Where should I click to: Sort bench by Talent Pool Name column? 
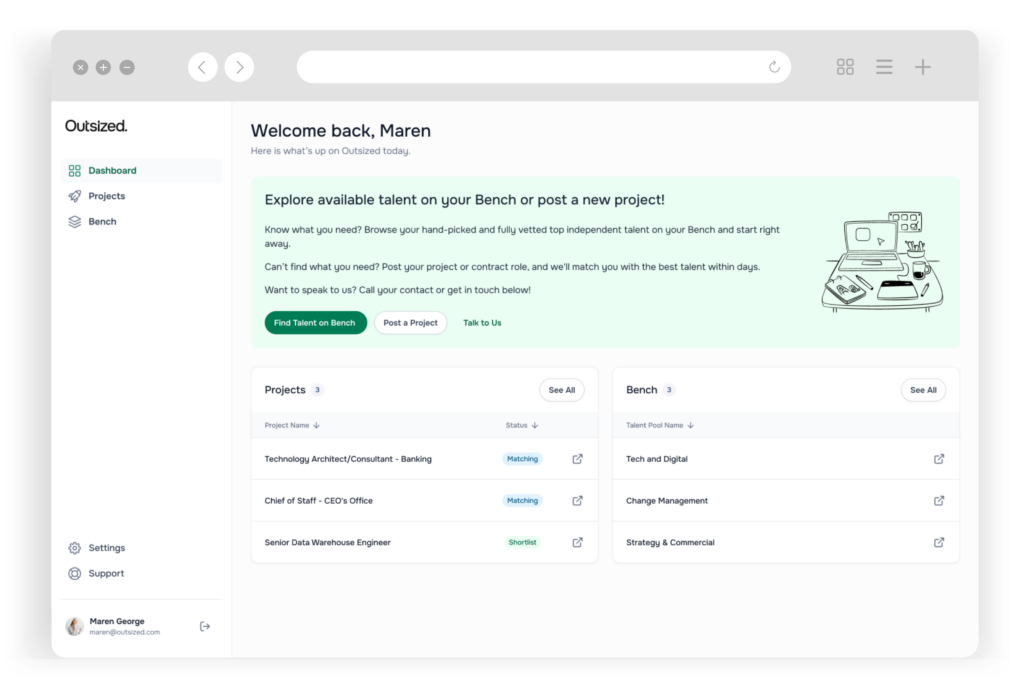pyautogui.click(x=659, y=425)
